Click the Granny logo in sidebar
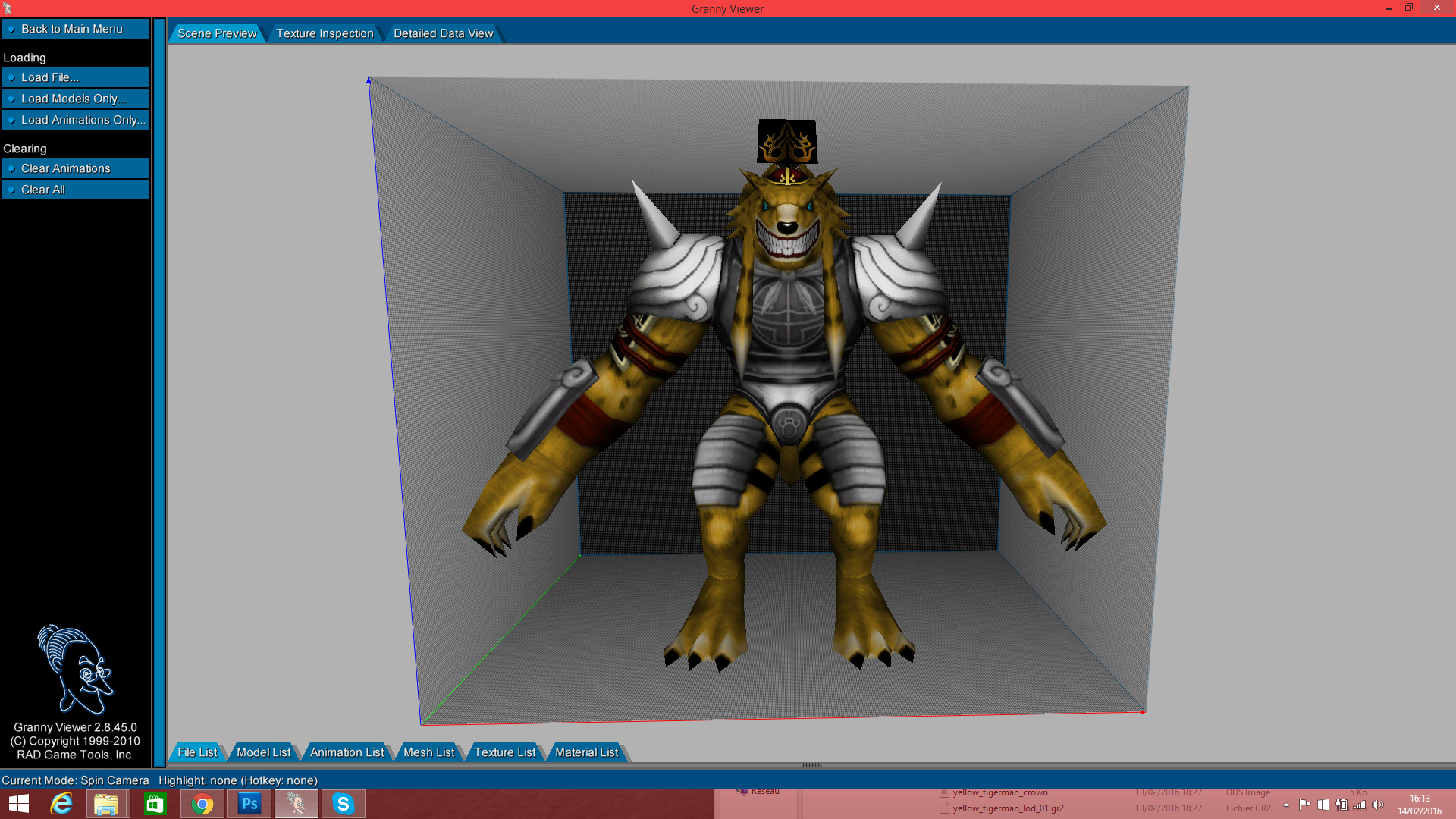The height and width of the screenshot is (819, 1456). coord(75,669)
